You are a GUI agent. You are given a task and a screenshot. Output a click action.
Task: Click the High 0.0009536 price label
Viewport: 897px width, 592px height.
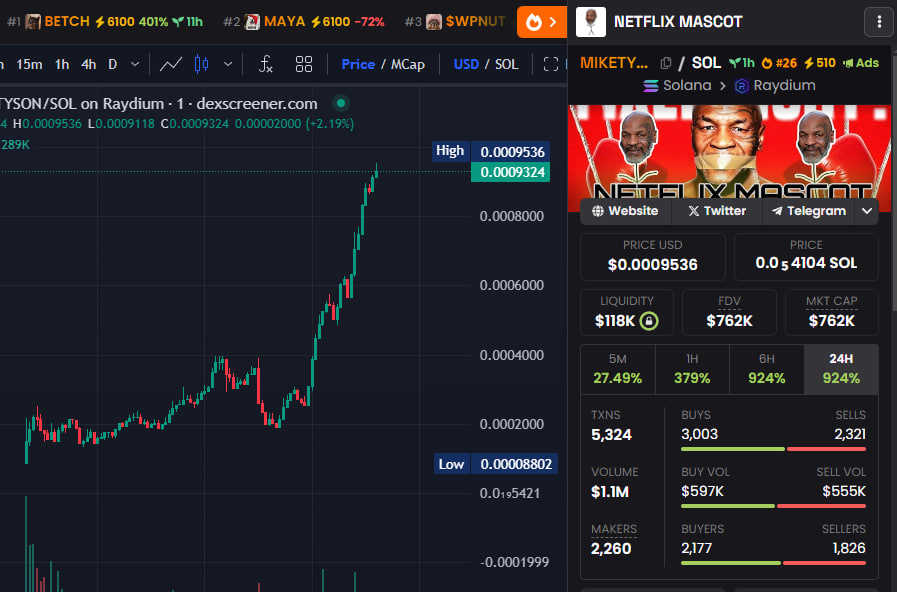click(491, 152)
